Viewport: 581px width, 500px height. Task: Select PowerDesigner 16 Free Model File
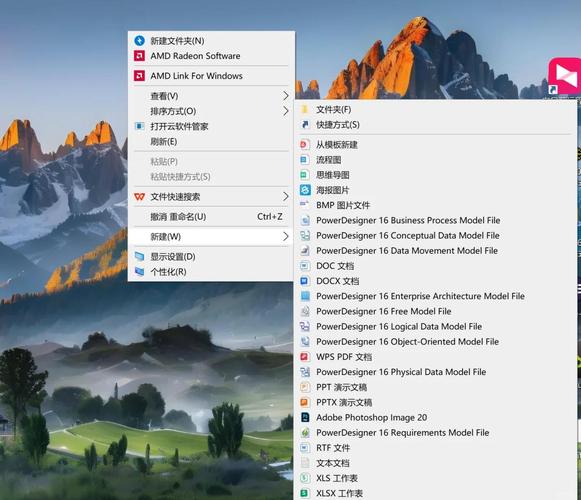[435, 311]
